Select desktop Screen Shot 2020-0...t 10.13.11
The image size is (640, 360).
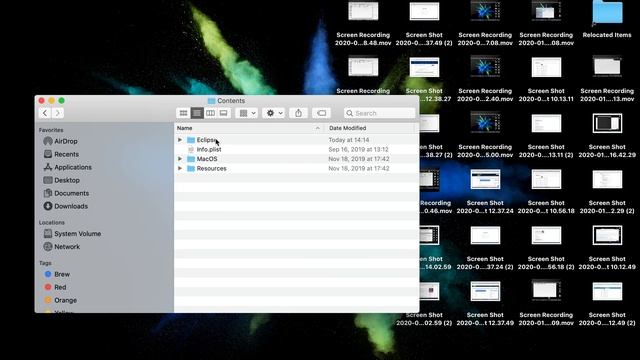point(546,79)
